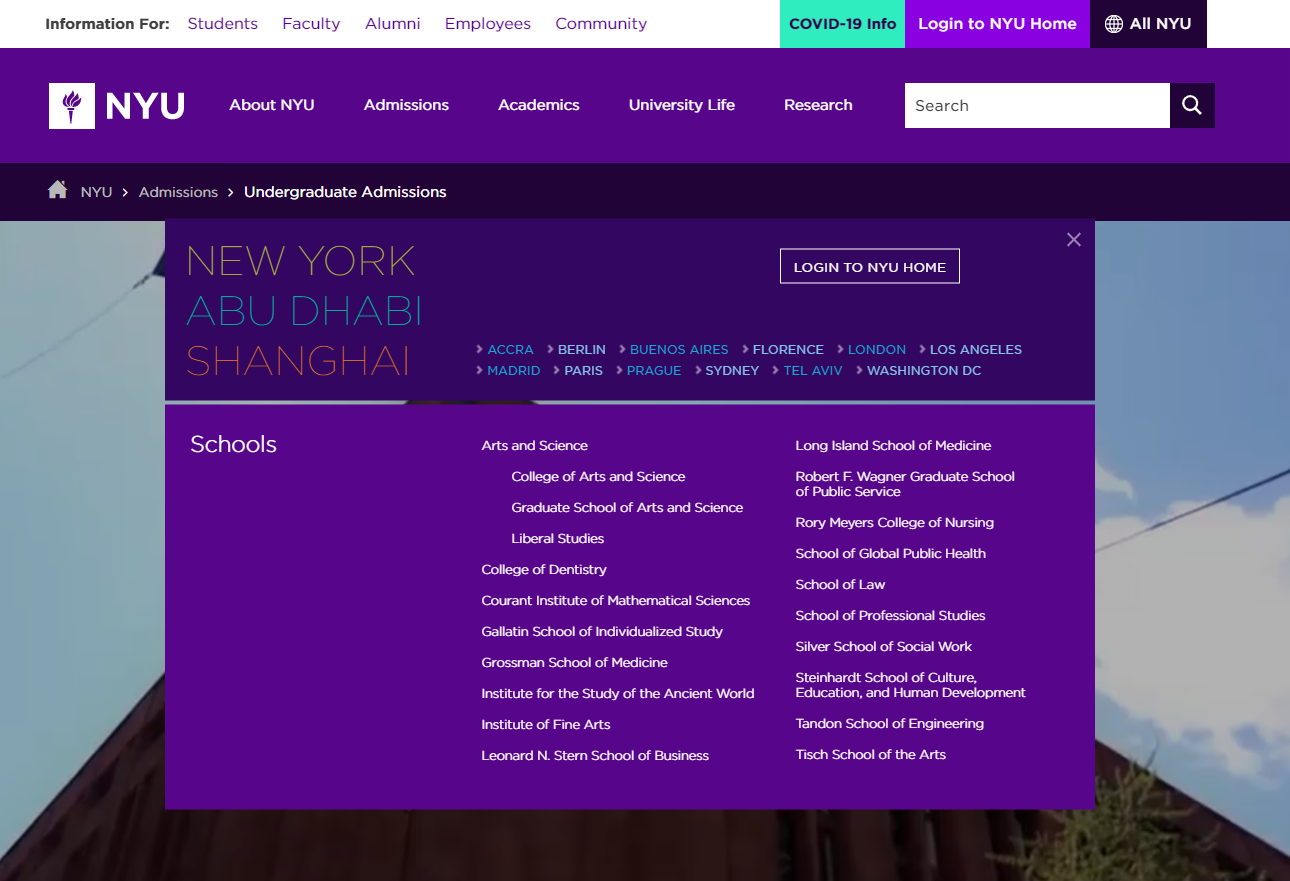This screenshot has width=1290, height=881.
Task: Open the University Life menu
Action: coord(682,105)
